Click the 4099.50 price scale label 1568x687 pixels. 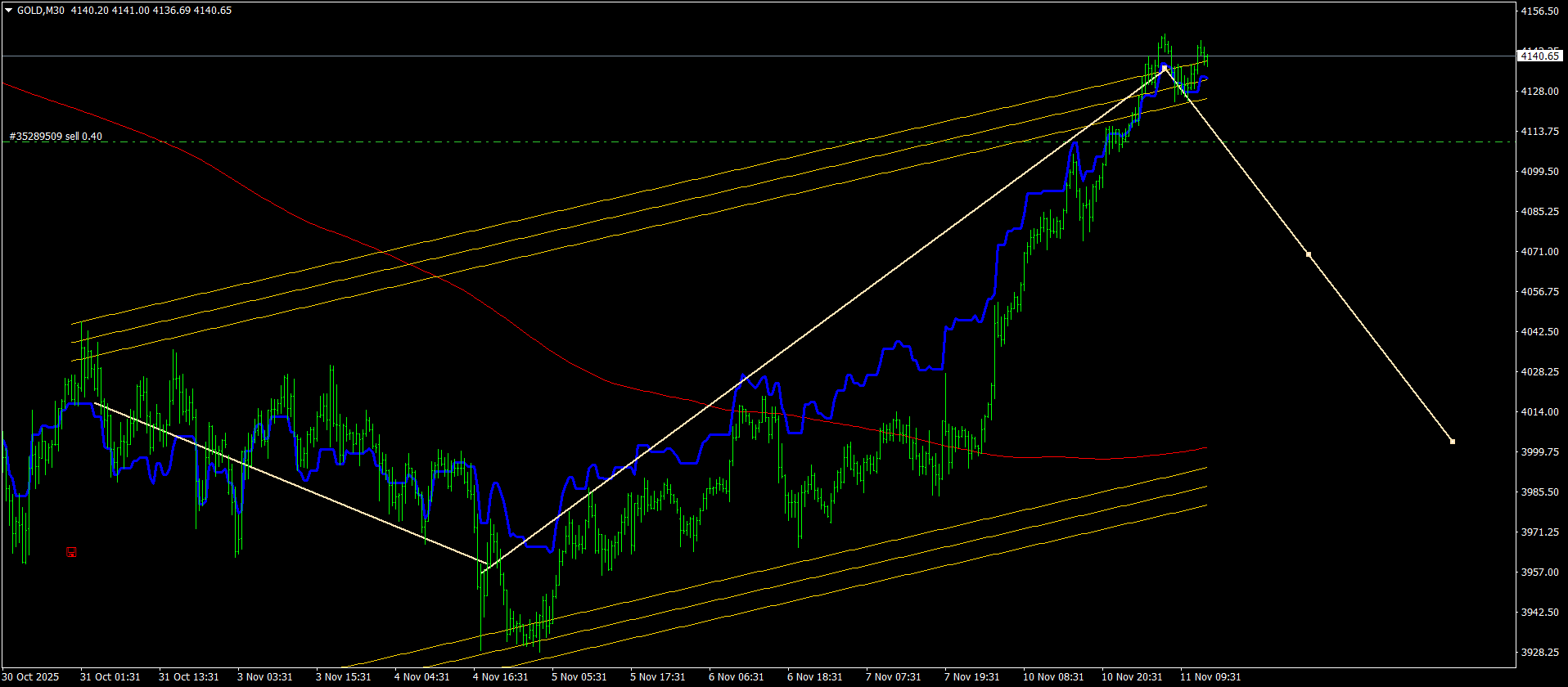pos(1539,172)
